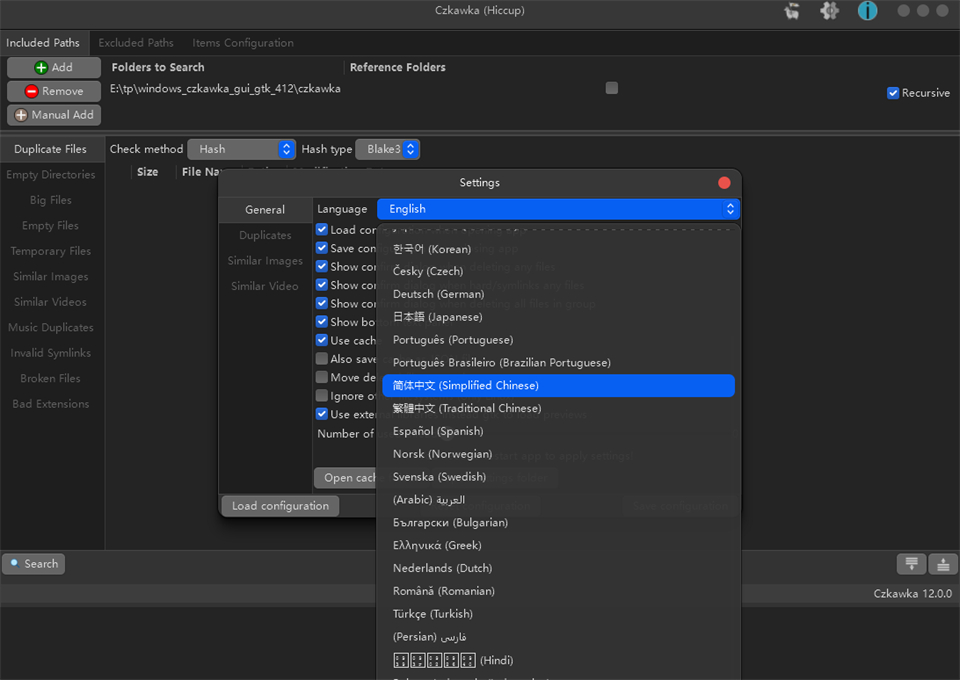This screenshot has width=960, height=680.
Task: Select Big Files in sidebar
Action: pos(51,200)
